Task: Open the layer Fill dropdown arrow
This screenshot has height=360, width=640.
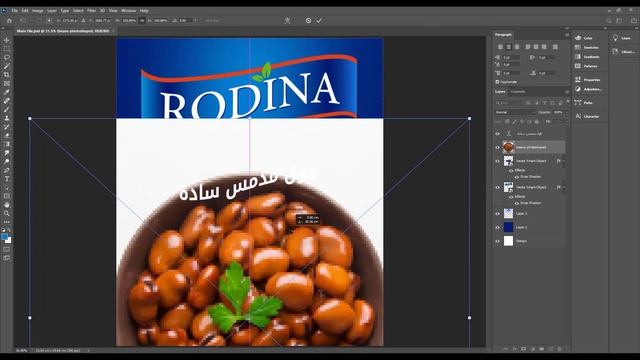Action: point(566,121)
